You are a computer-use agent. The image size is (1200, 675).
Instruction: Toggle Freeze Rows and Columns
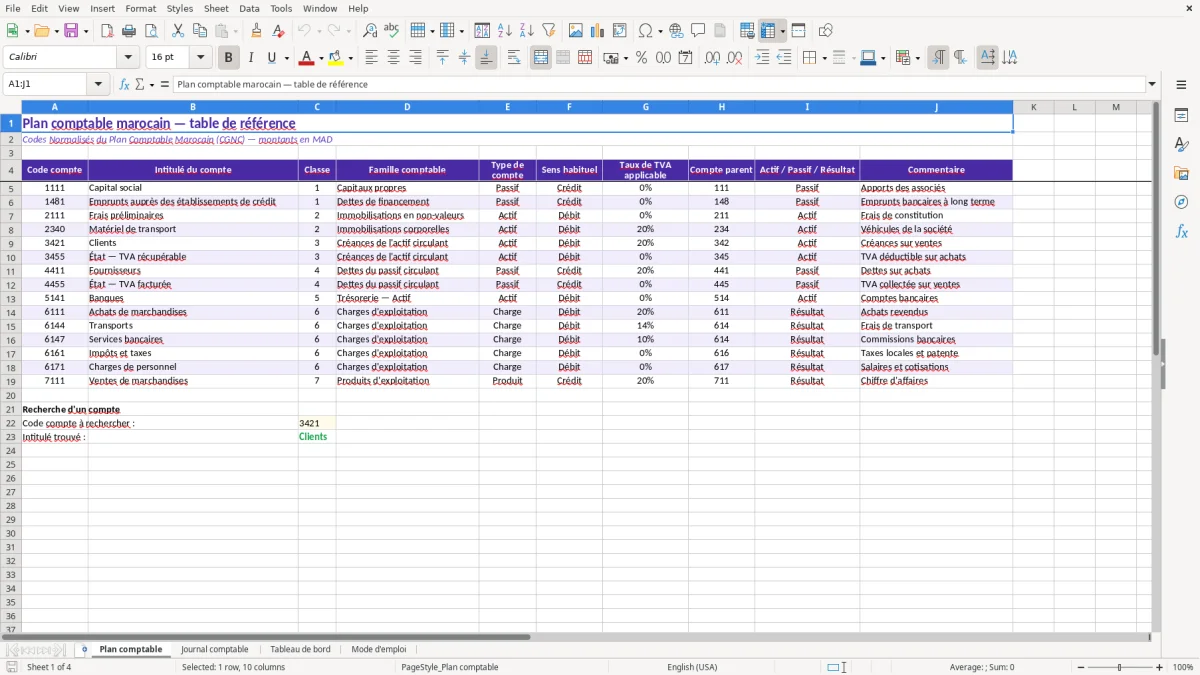coord(768,31)
